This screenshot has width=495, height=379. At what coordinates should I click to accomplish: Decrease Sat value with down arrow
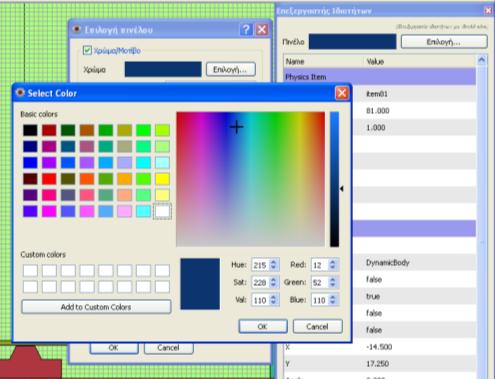pyautogui.click(x=273, y=285)
